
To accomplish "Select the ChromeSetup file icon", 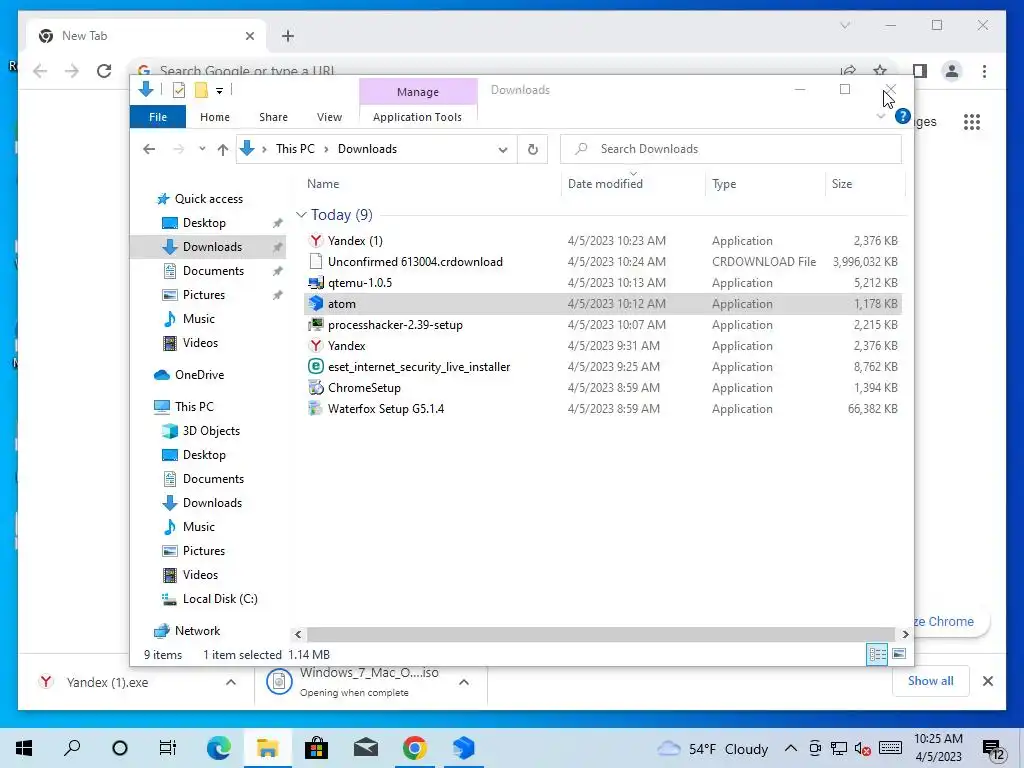I will pos(316,387).
